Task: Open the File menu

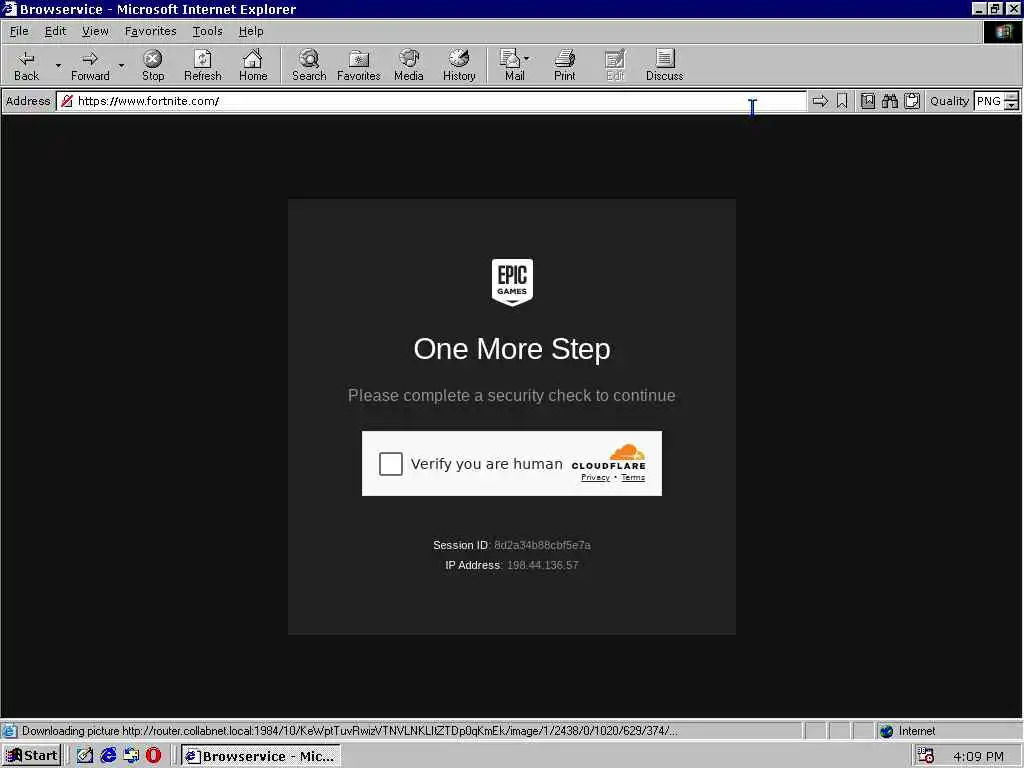Action: (x=19, y=31)
